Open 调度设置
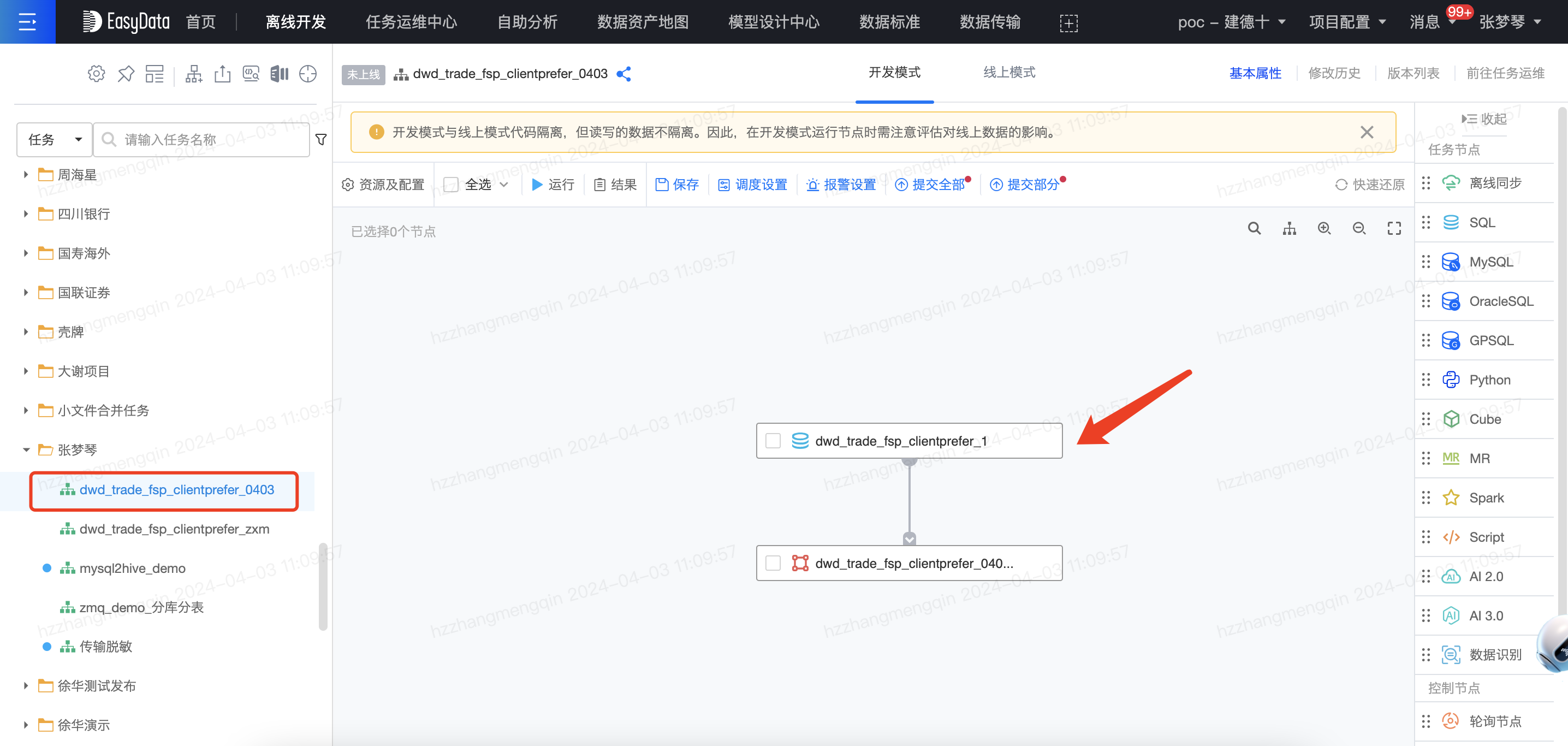The height and width of the screenshot is (746, 1568). tap(752, 185)
